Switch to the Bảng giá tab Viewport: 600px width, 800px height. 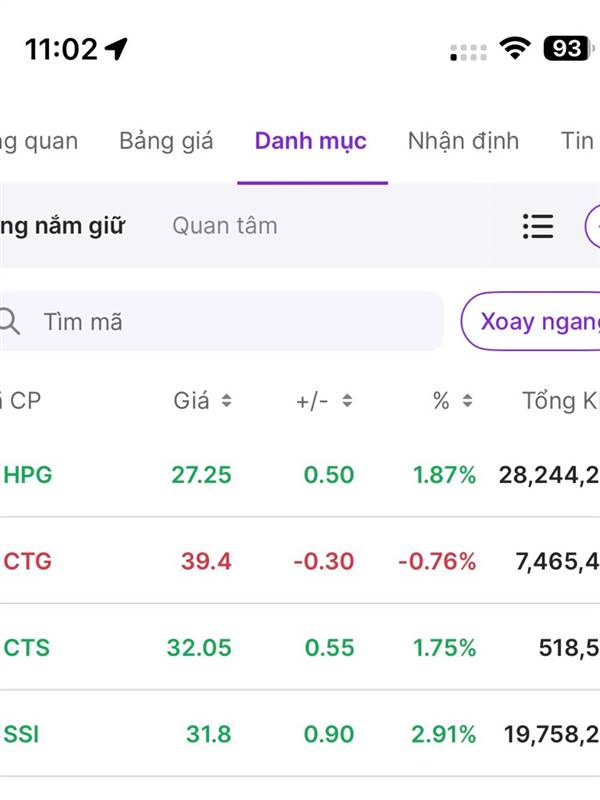coord(166,141)
